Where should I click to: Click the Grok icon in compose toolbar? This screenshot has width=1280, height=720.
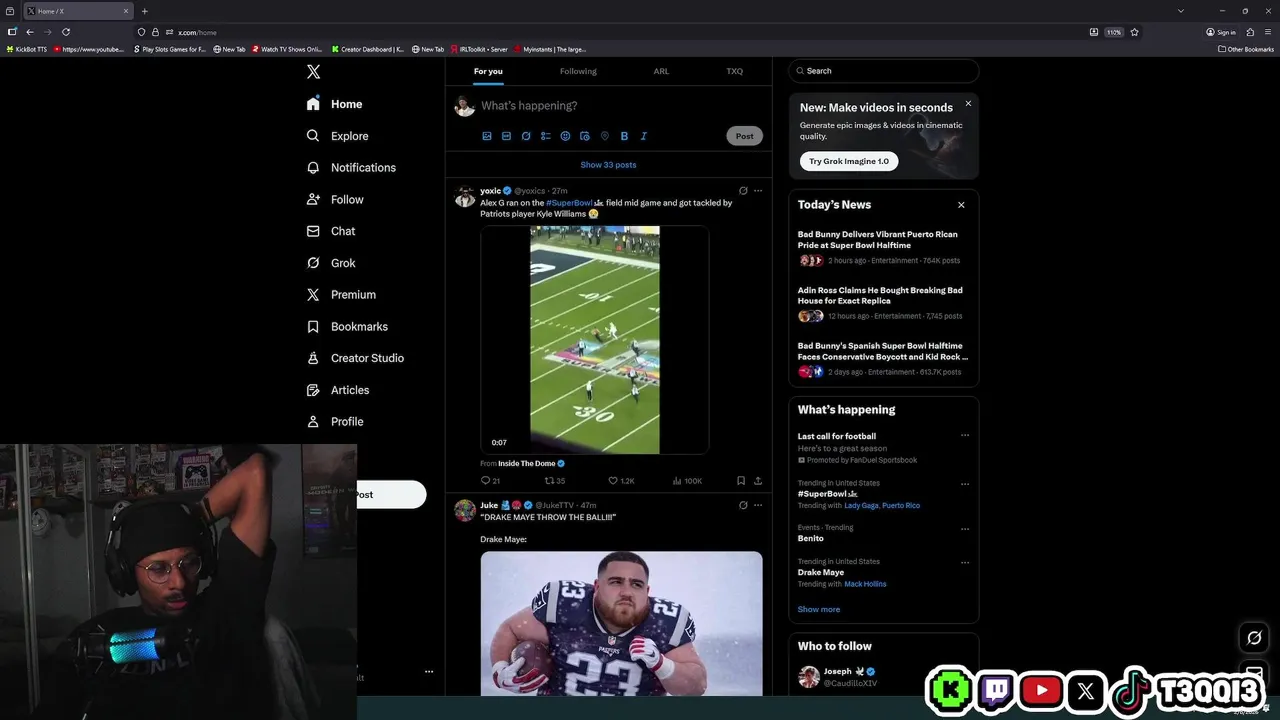click(526, 136)
